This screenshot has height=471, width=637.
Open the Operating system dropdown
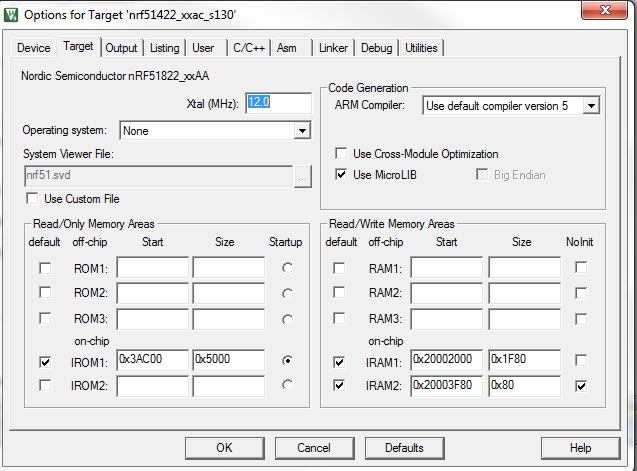point(302,131)
